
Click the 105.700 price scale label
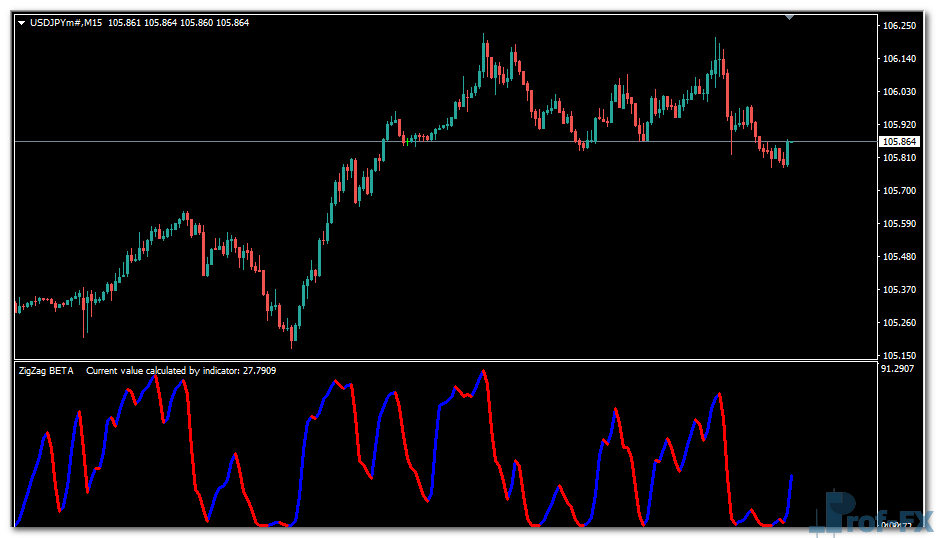click(x=900, y=191)
